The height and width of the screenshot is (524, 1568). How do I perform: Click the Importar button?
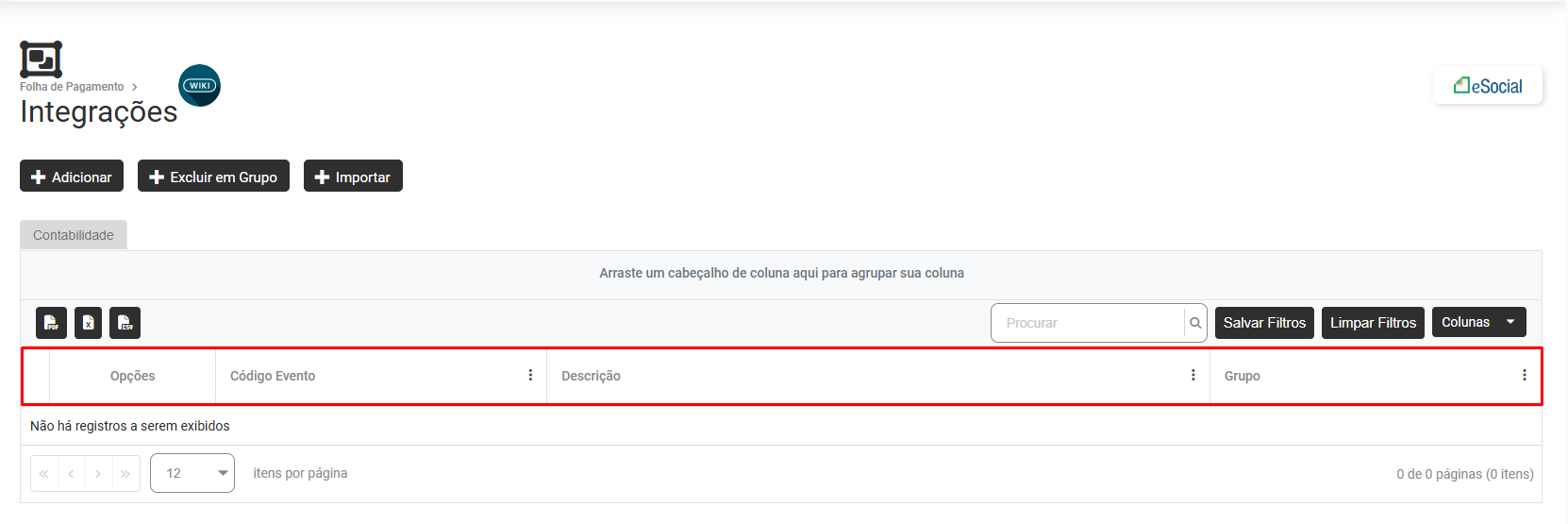(x=353, y=177)
